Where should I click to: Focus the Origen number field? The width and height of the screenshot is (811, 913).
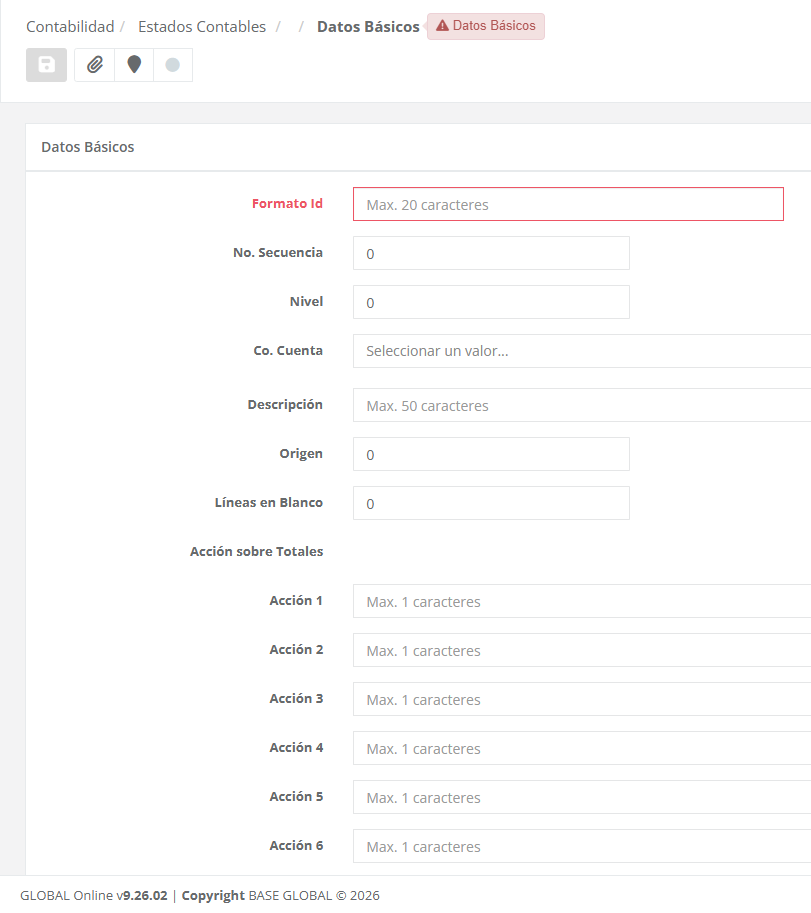click(491, 454)
